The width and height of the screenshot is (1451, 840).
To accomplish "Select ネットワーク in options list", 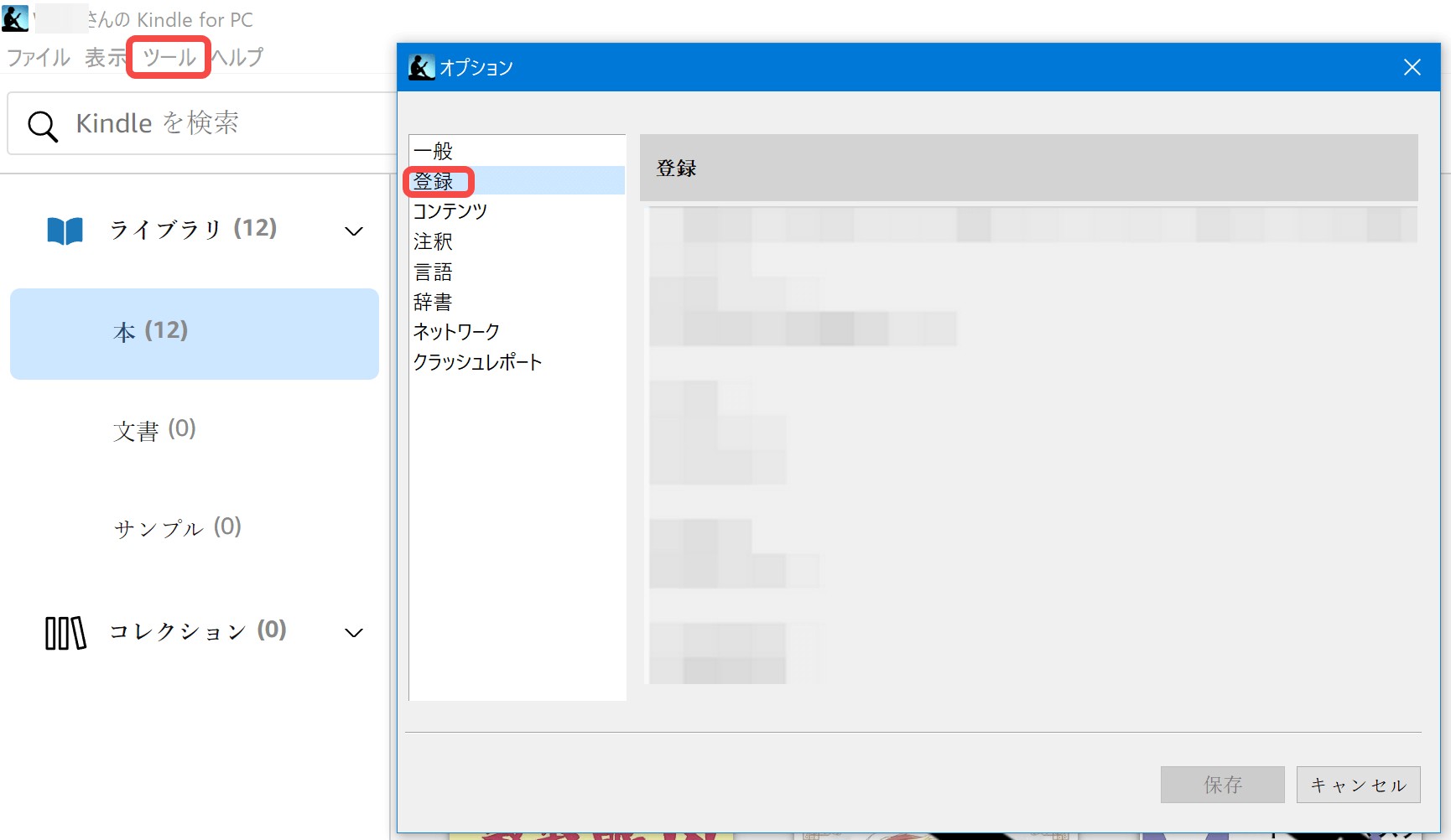I will click(517, 332).
